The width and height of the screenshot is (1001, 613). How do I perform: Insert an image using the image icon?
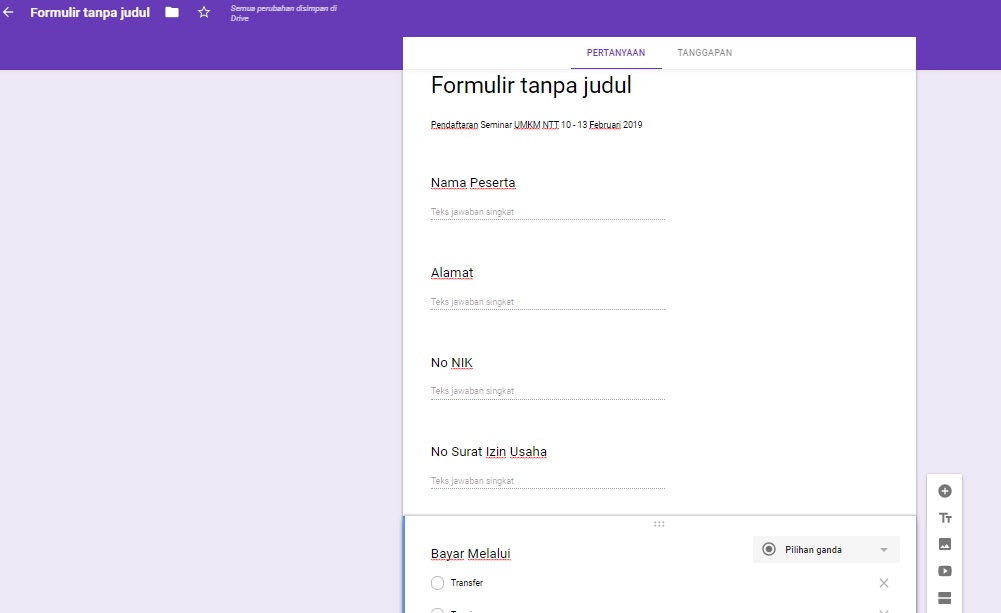click(944, 543)
